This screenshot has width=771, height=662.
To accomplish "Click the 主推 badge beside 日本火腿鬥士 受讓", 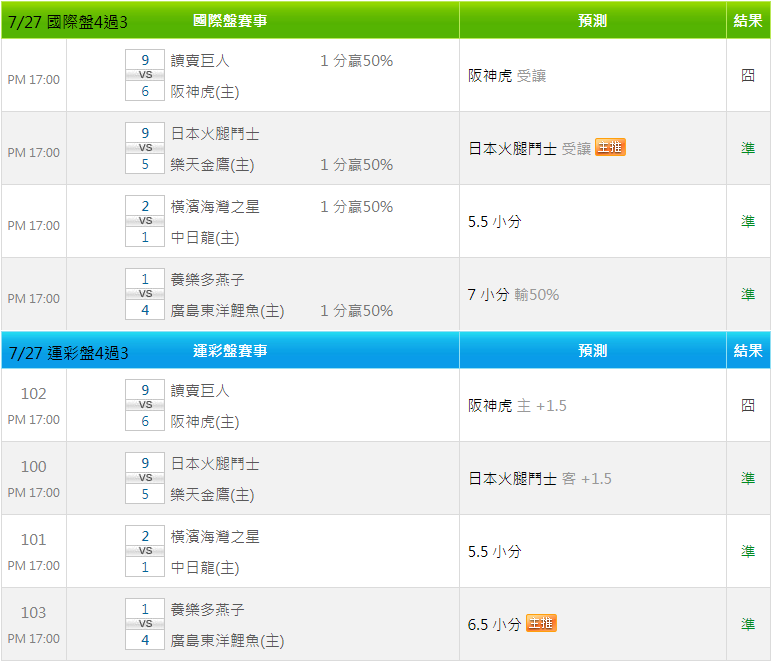I will pos(610,147).
